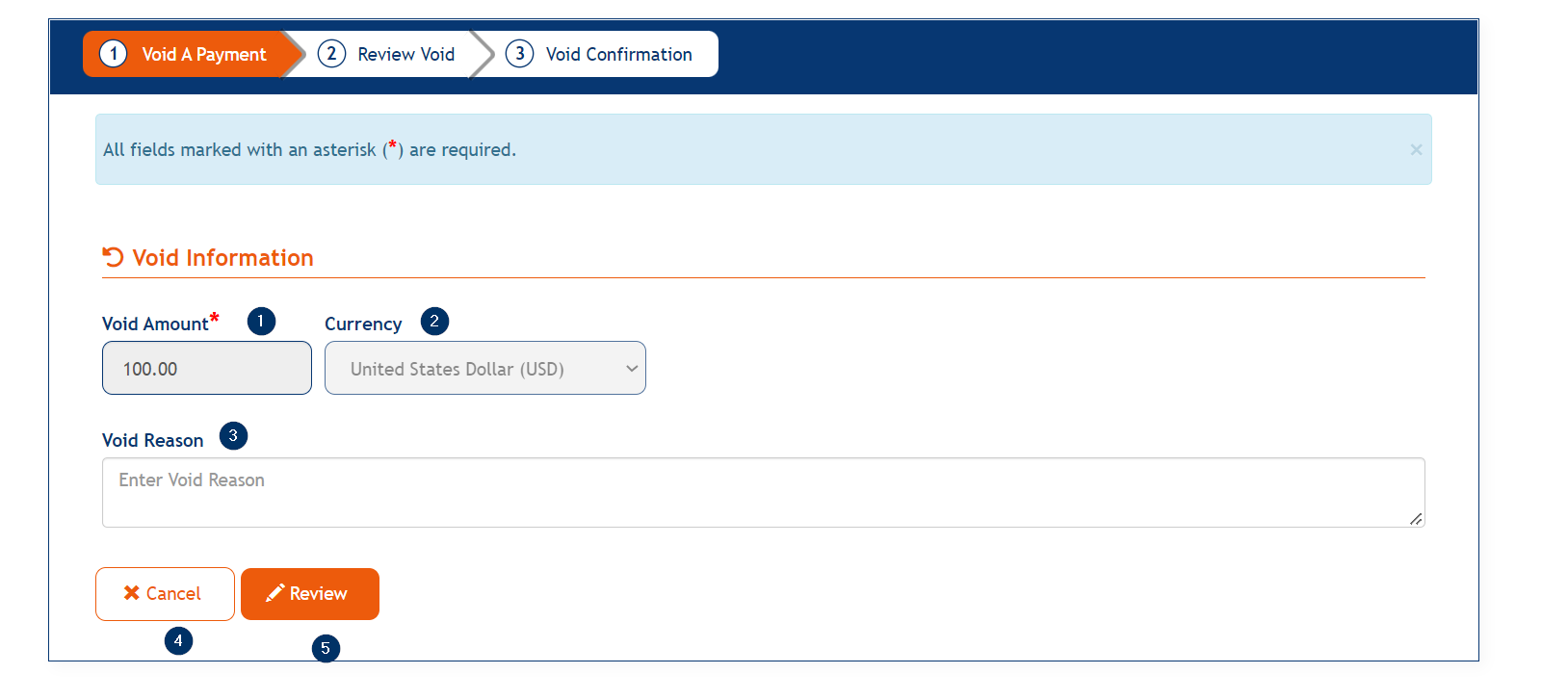Click callout badge 4 below Cancel
This screenshot has width=1568, height=700.
[x=178, y=640]
